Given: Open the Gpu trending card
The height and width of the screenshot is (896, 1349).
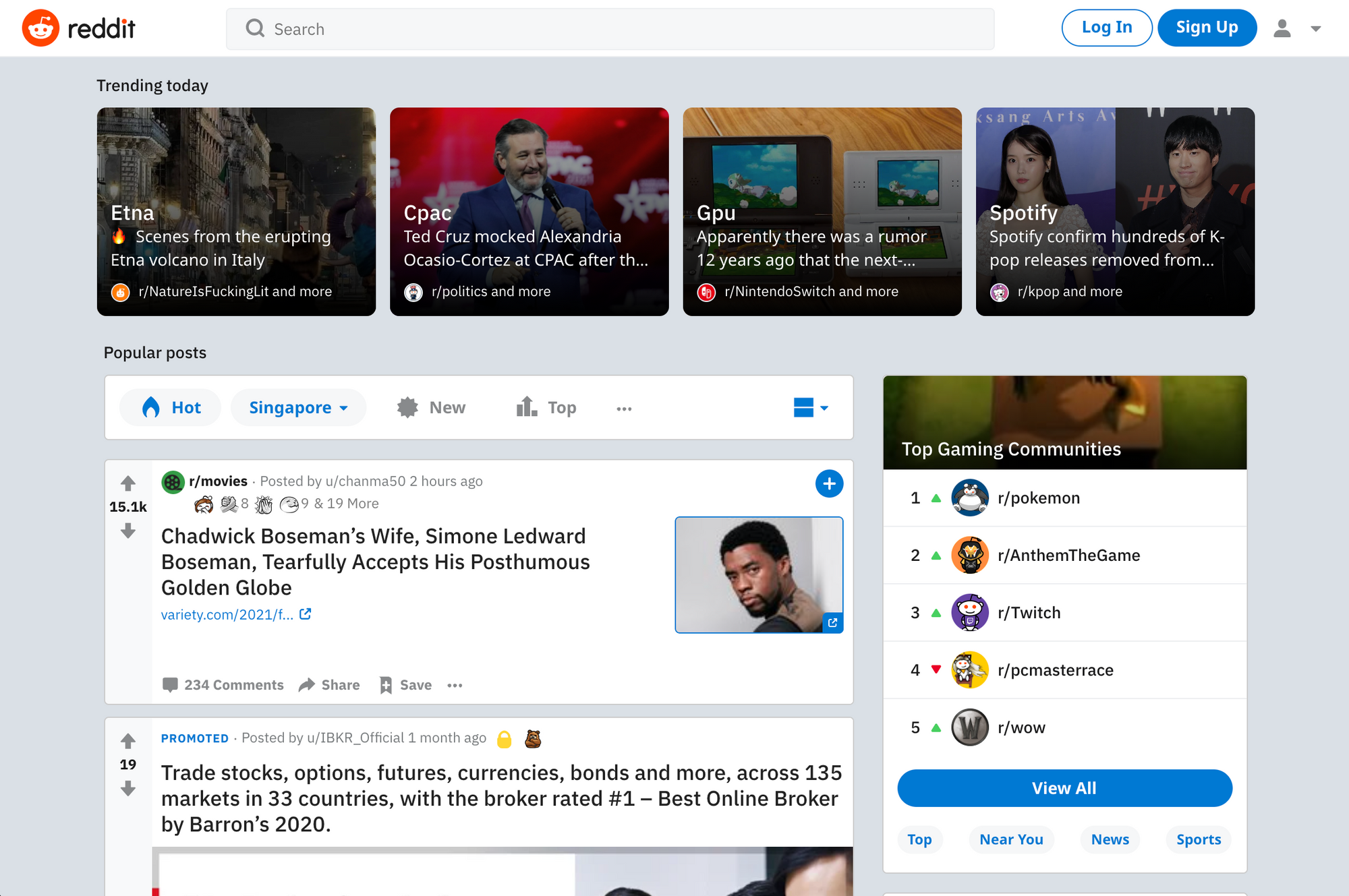Looking at the screenshot, I should pyautogui.click(x=822, y=212).
